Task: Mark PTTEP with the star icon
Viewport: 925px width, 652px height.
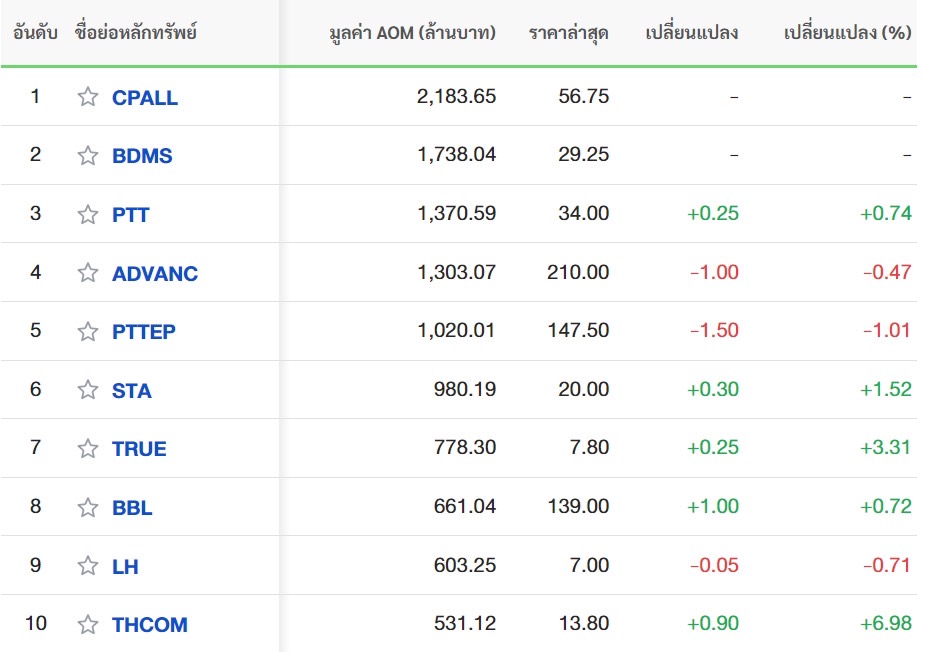Action: pos(88,331)
